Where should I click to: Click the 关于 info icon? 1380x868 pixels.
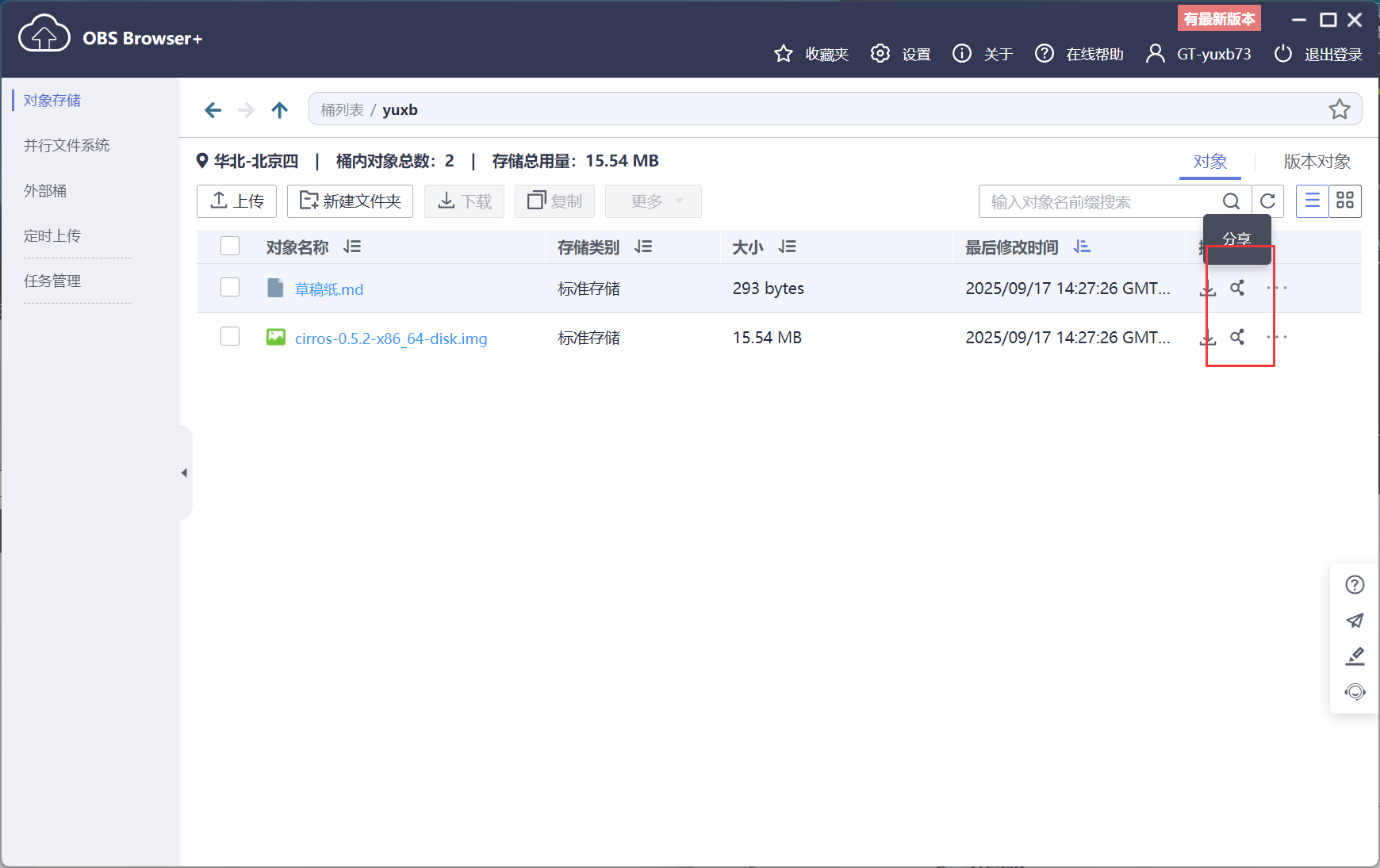coord(962,53)
